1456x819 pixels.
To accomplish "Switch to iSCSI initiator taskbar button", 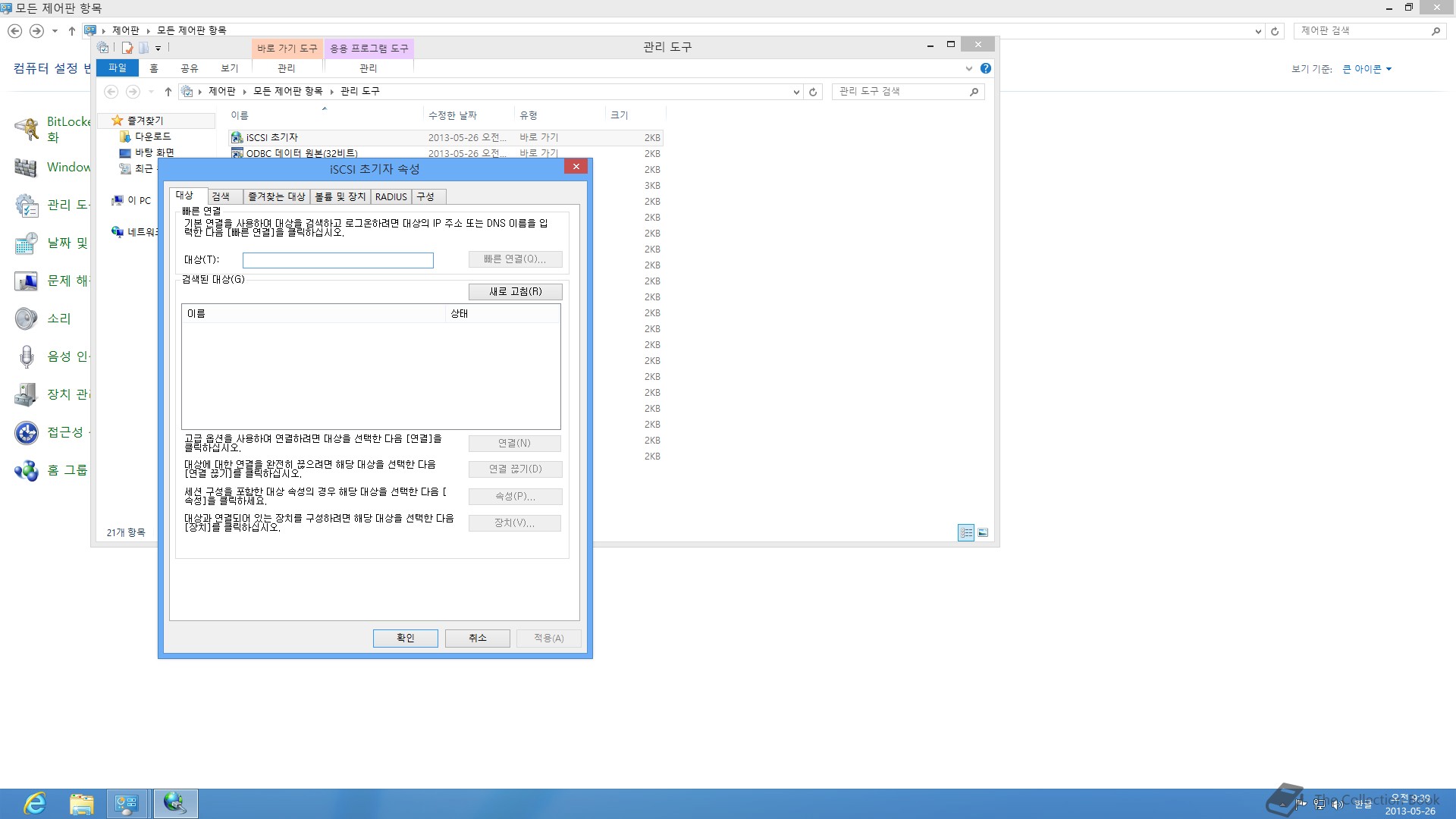I will click(175, 804).
